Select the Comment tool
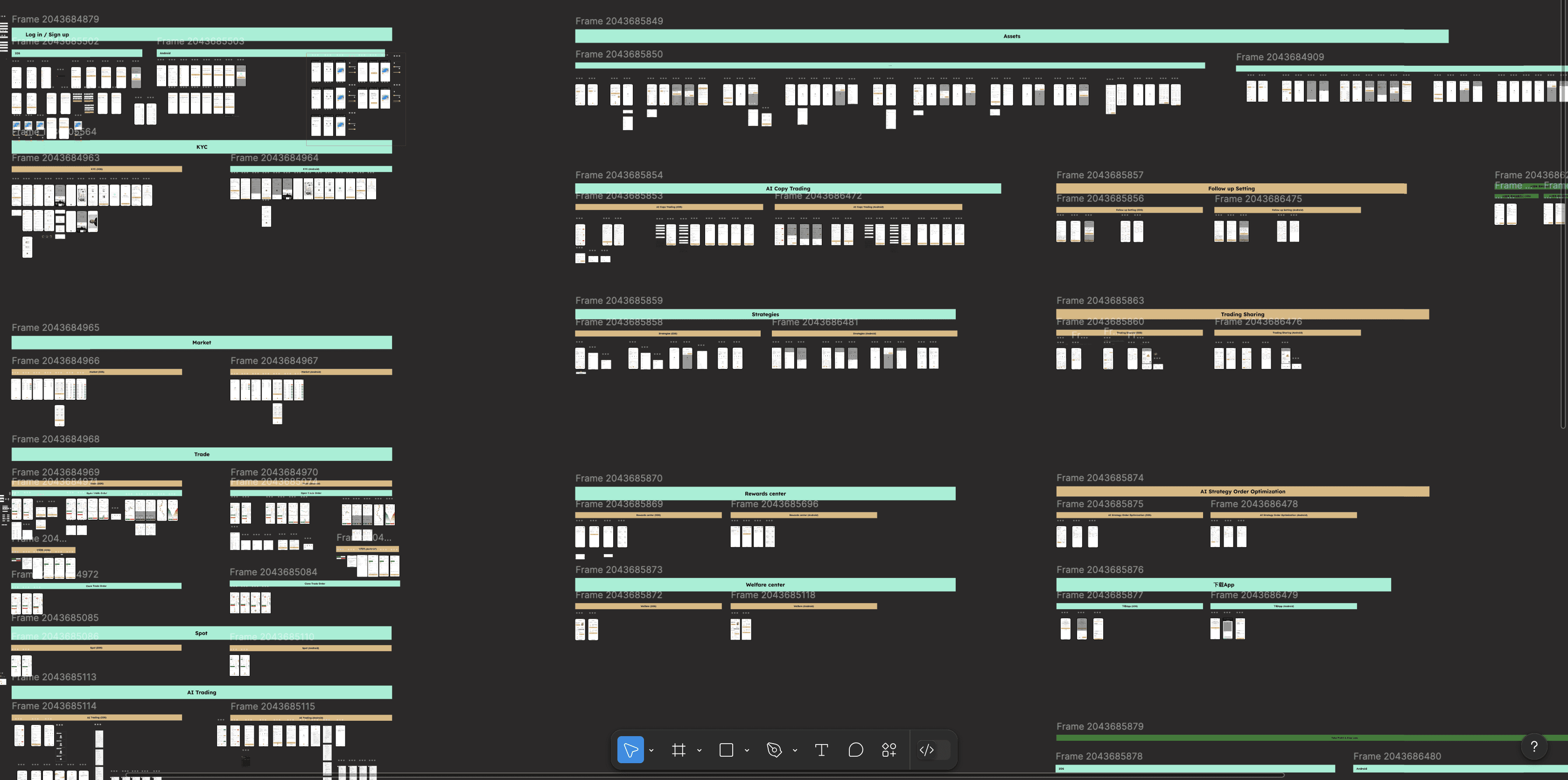1568x780 pixels. click(855, 750)
